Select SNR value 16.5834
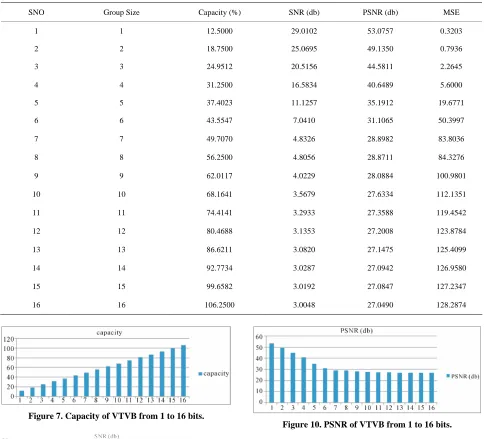Image resolution: width=484 pixels, height=439 pixels. point(304,85)
